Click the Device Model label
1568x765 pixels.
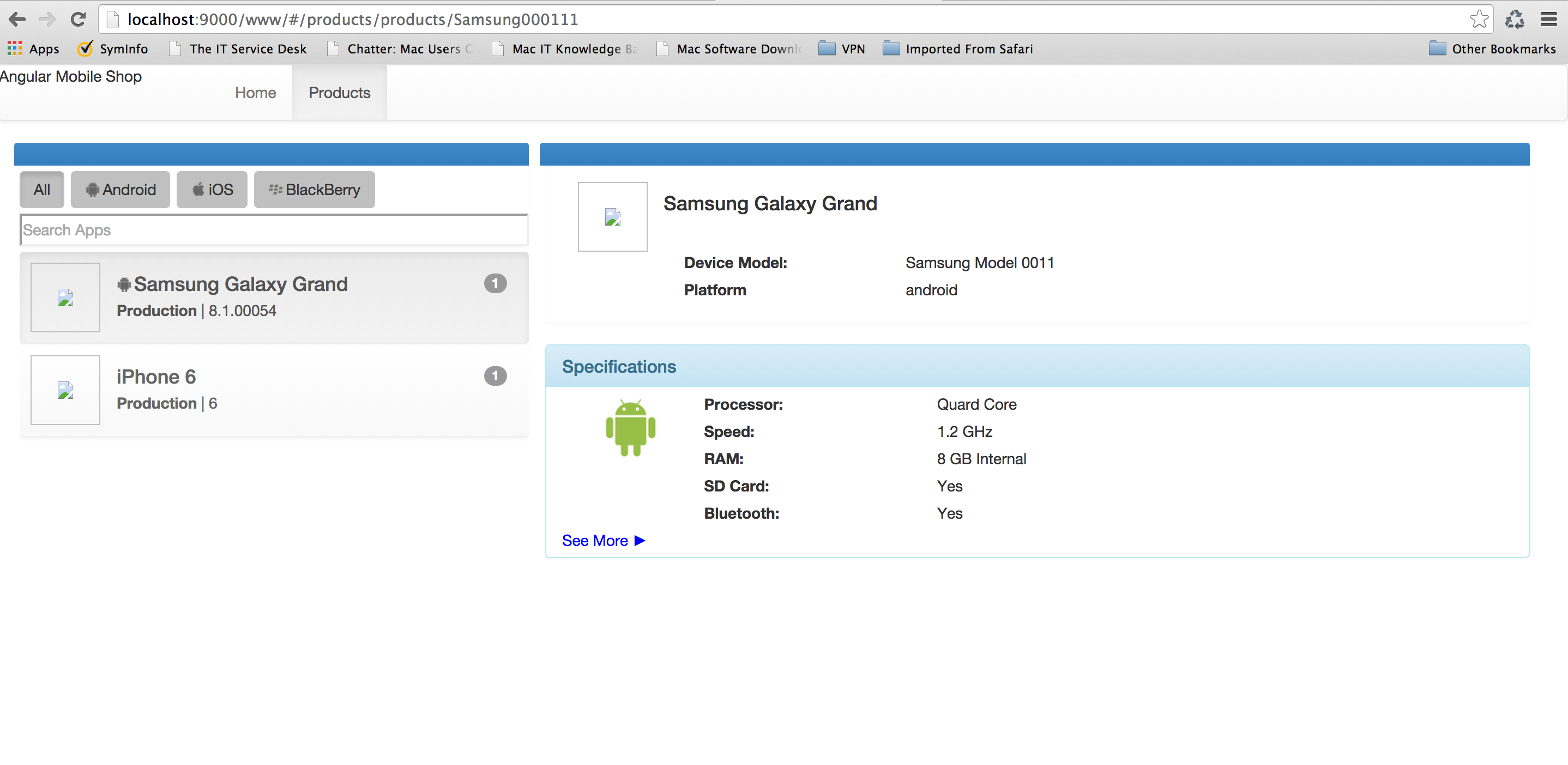tap(735, 263)
